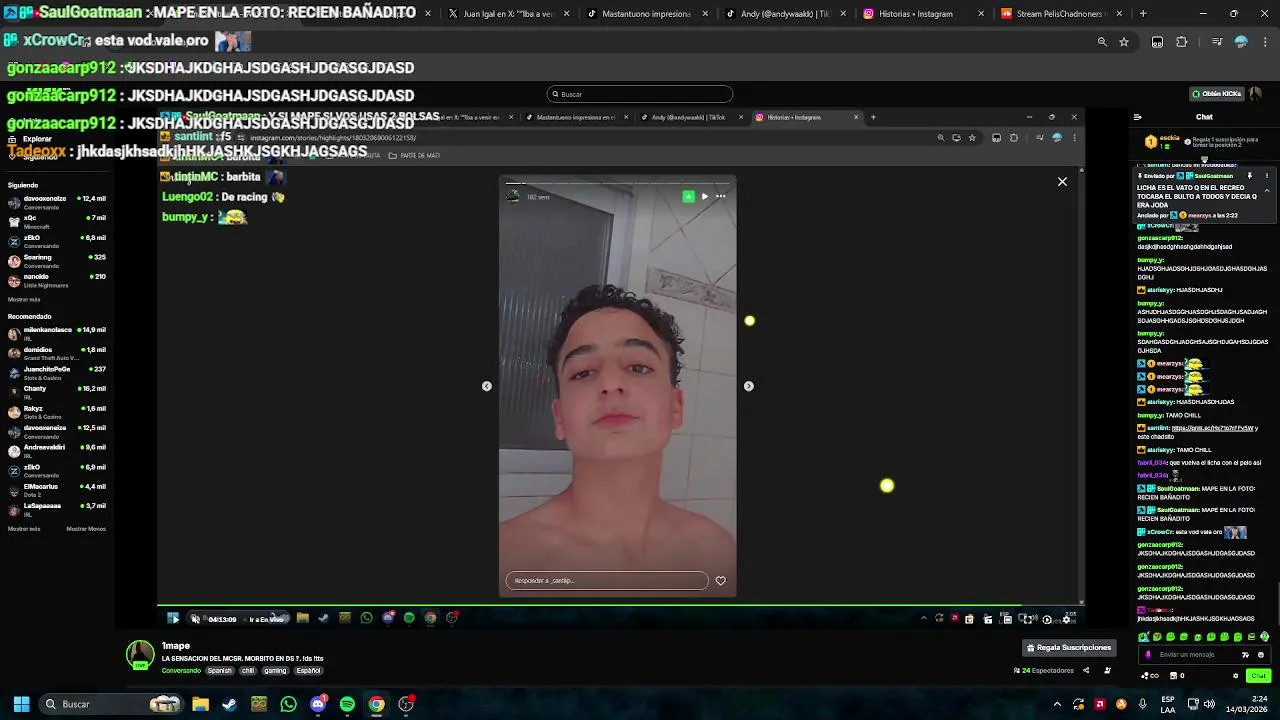Open the Spotify taskbar icon
Viewport: 1280px width, 720px height.
click(x=347, y=704)
